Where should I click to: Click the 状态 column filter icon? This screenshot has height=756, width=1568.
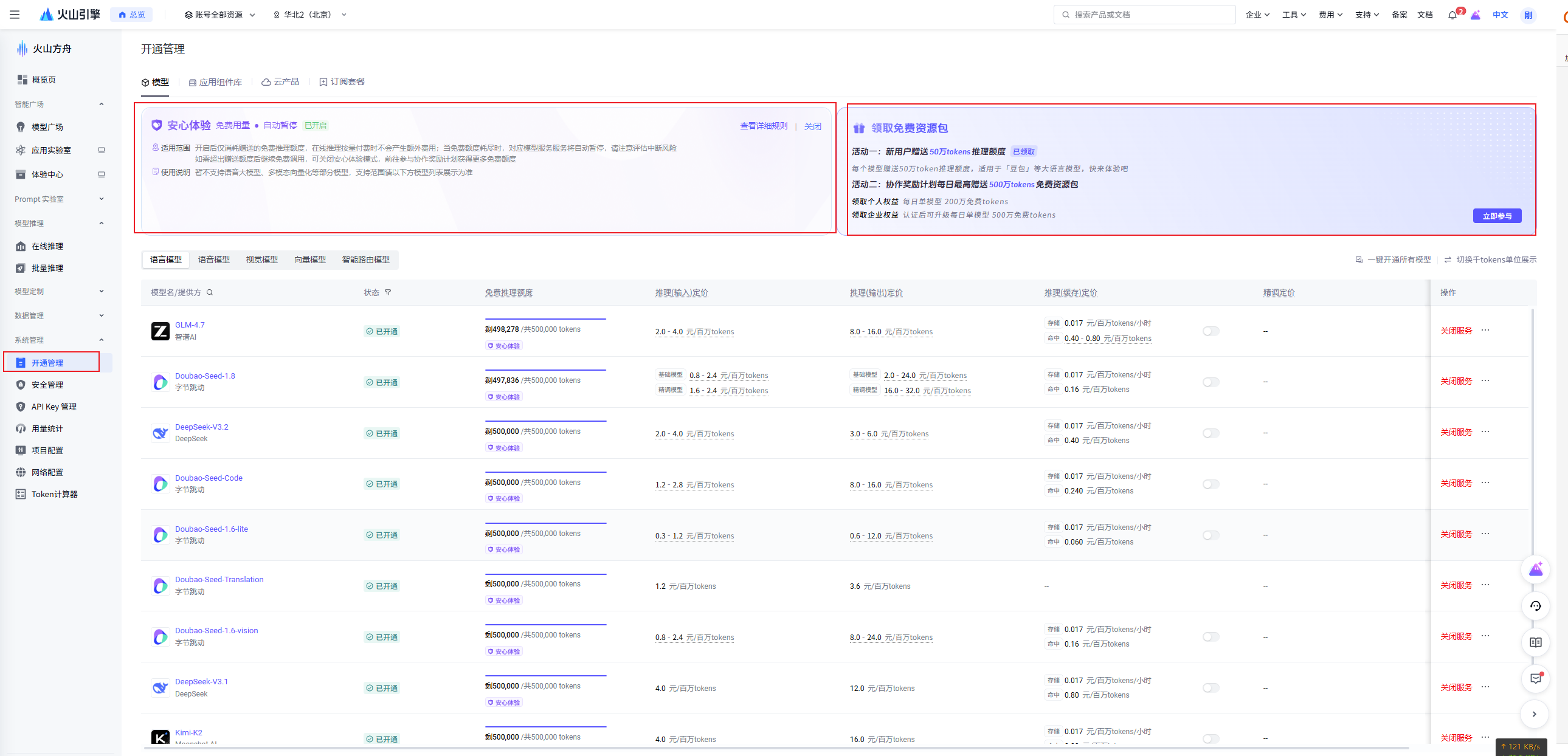point(388,292)
